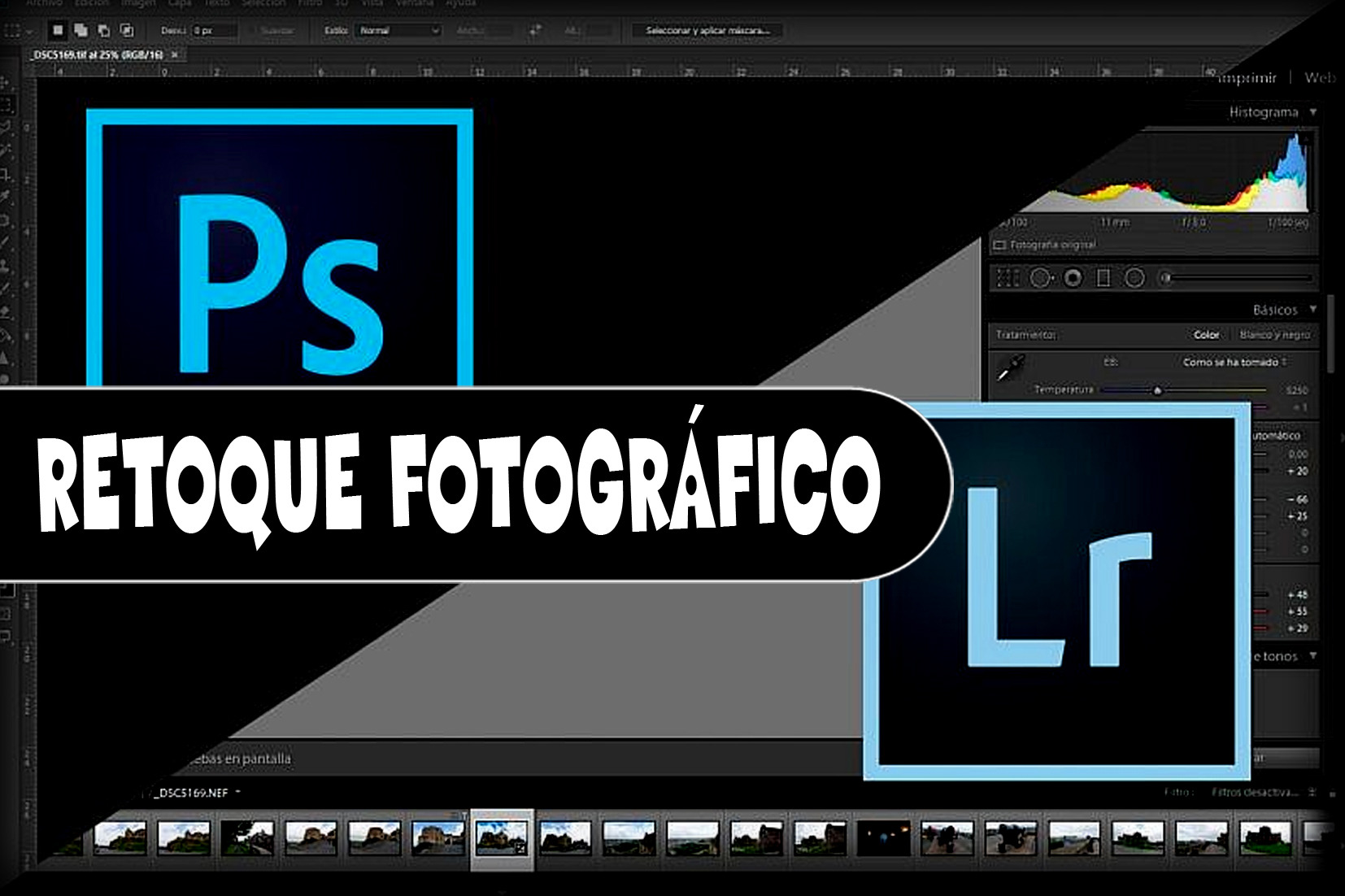
Task: Select the dark night filmstrip thumbnail
Action: tap(883, 837)
